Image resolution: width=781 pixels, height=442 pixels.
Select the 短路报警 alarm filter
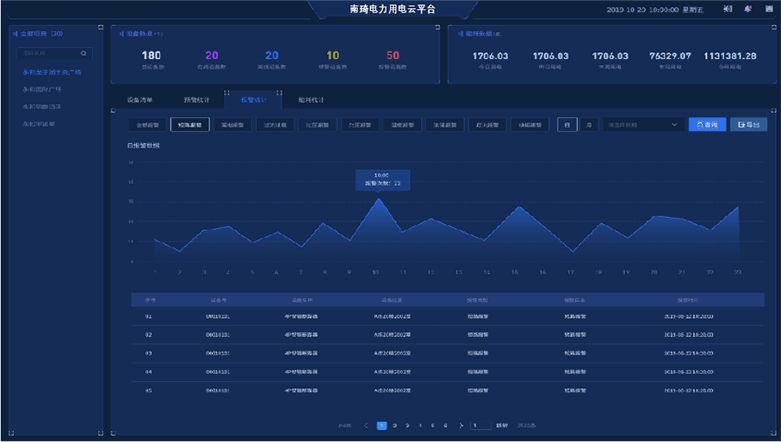[188, 125]
